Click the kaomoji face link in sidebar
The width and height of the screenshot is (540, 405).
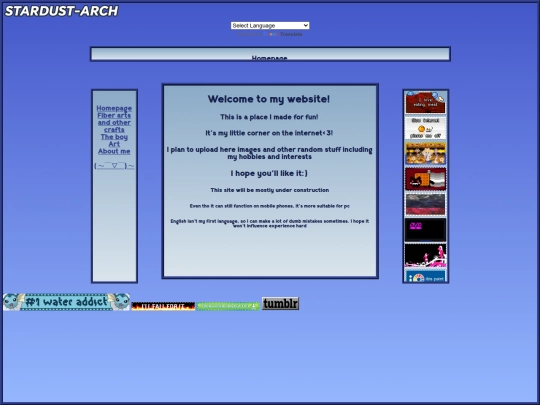pyautogui.click(x=114, y=166)
